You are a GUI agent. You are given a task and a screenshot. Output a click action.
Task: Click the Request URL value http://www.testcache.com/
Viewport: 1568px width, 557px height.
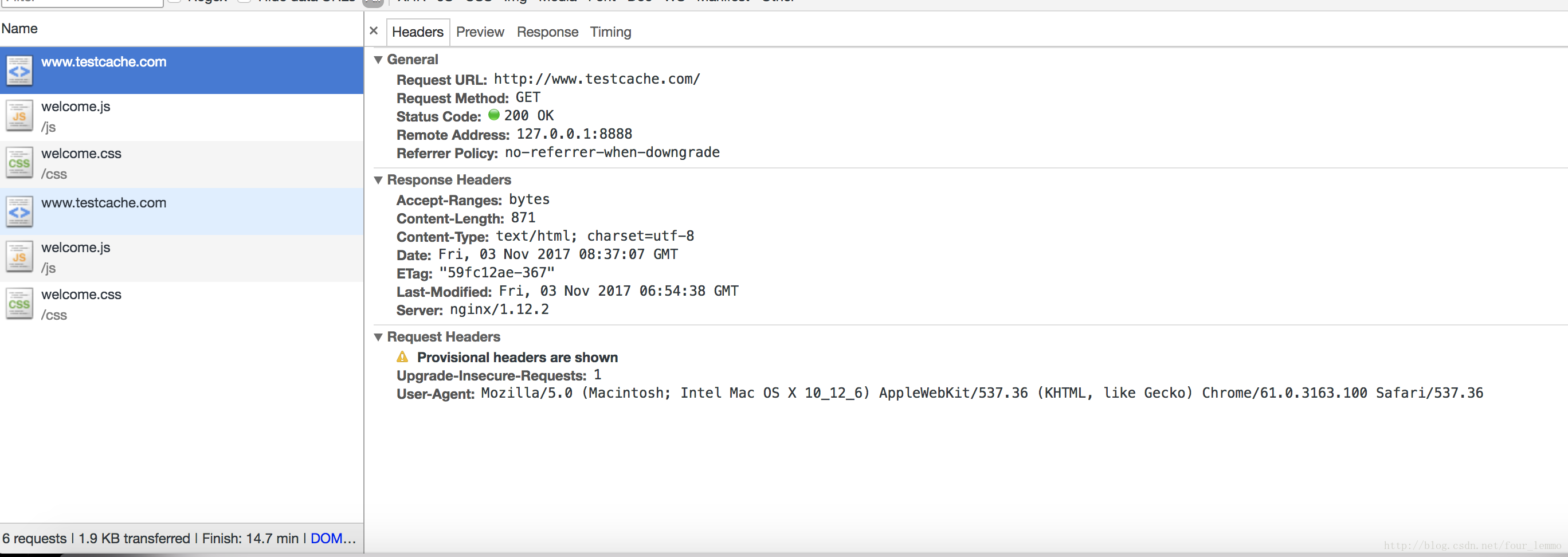point(597,79)
